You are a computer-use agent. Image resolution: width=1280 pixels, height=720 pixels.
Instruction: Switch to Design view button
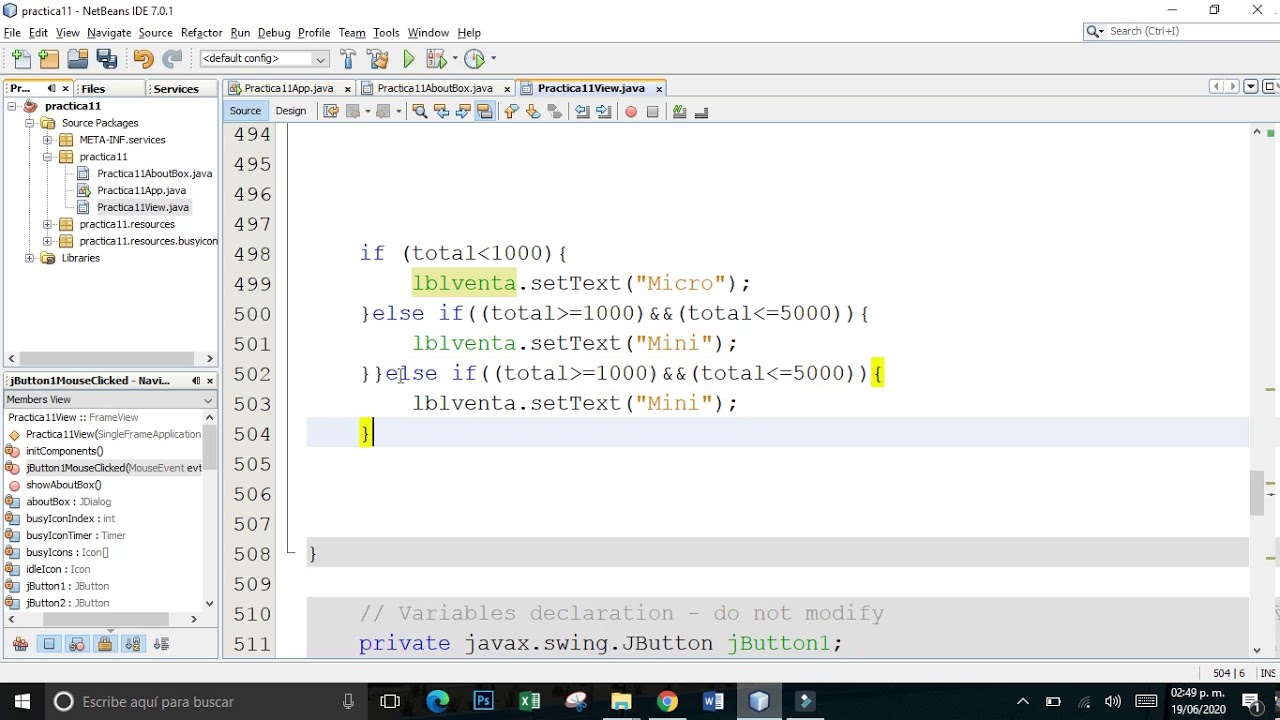[x=291, y=111]
